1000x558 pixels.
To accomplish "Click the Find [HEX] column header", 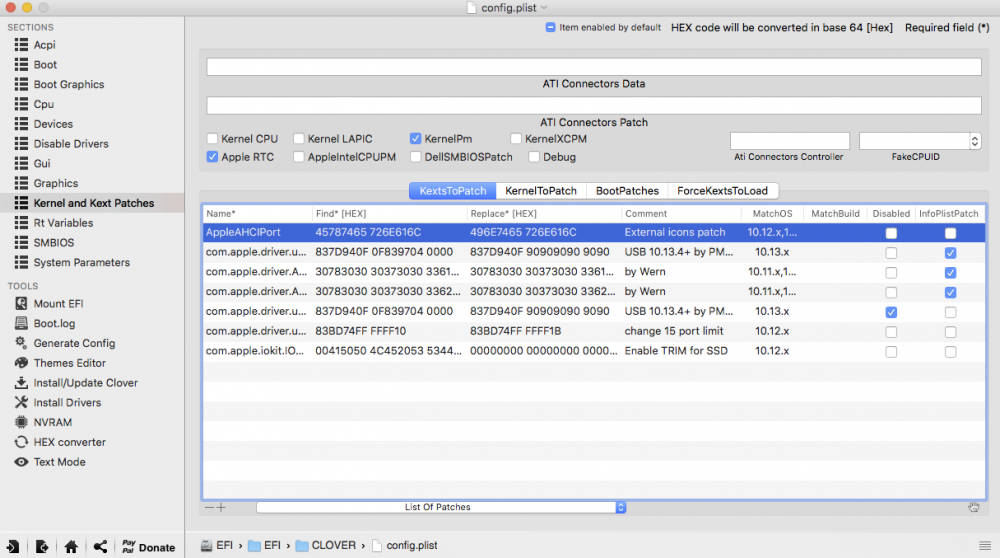I will [389, 214].
